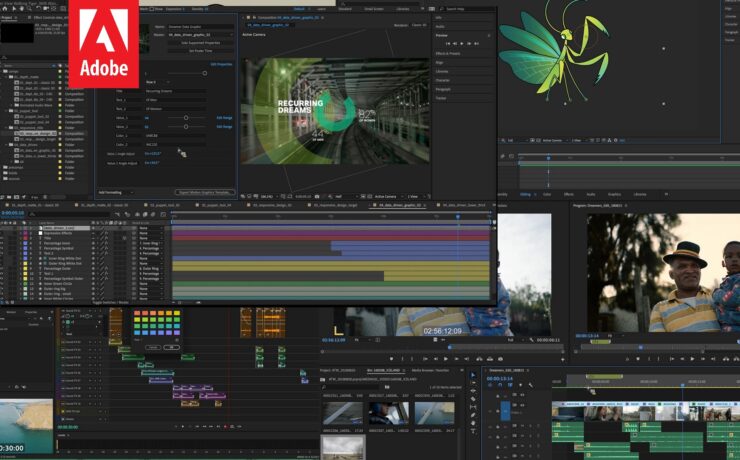Add a marker in Premiere timeline header

pos(521,385)
